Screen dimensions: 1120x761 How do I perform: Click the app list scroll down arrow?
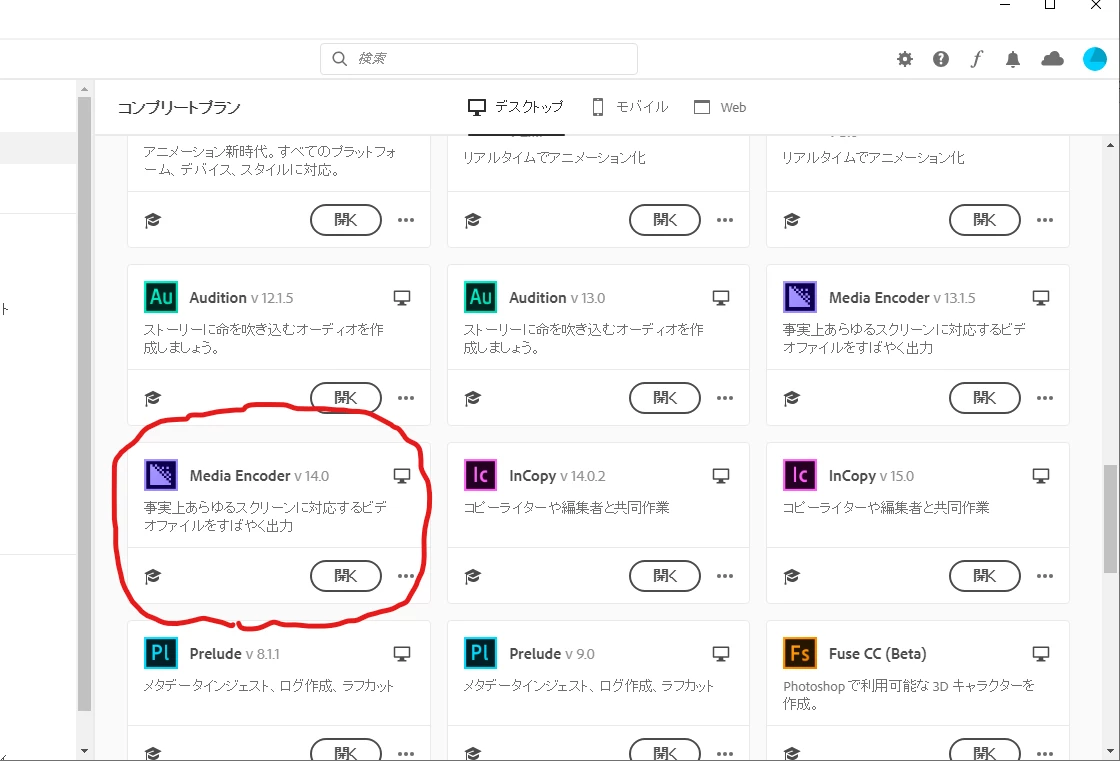[x=1110, y=751]
